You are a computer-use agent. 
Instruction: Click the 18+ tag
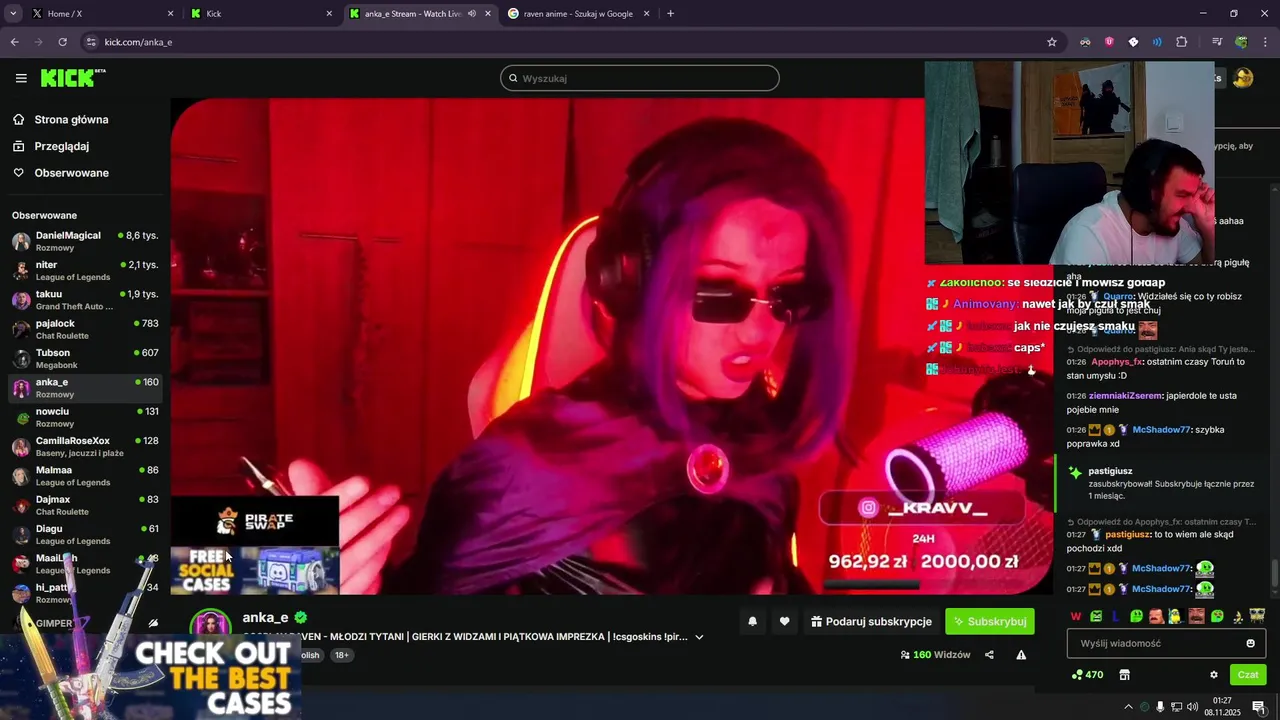(342, 655)
